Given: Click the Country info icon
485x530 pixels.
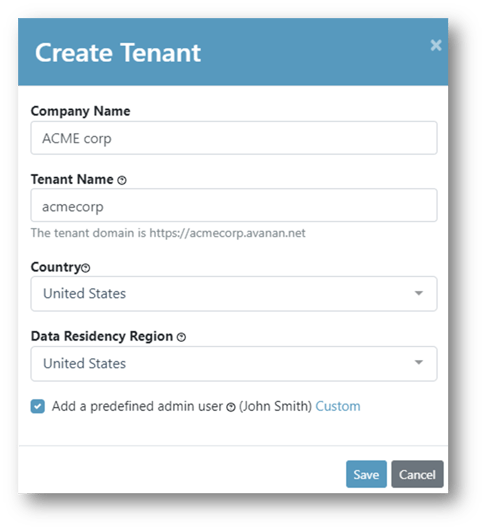Looking at the screenshot, I should point(86,268).
